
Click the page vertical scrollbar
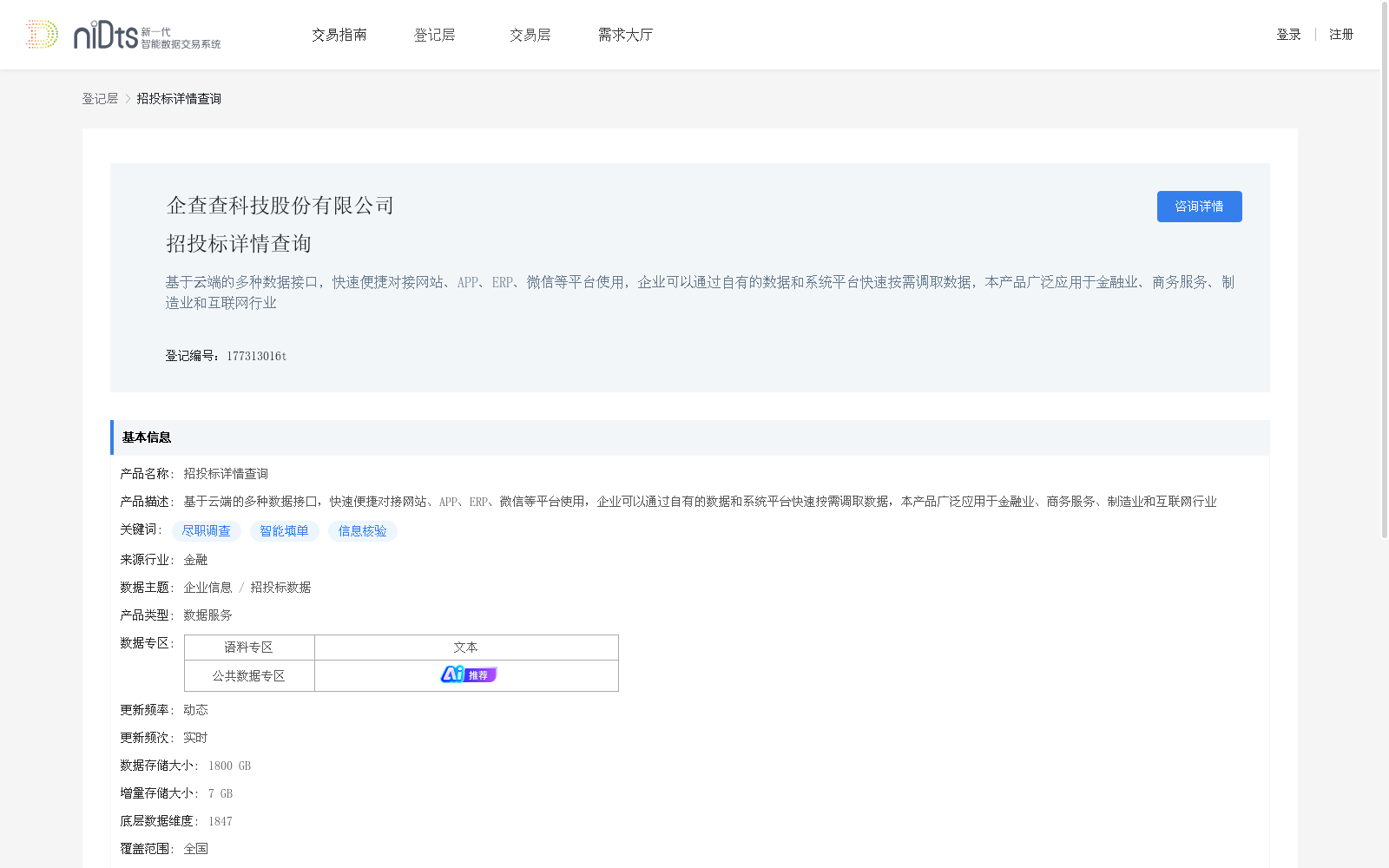coord(1385,269)
